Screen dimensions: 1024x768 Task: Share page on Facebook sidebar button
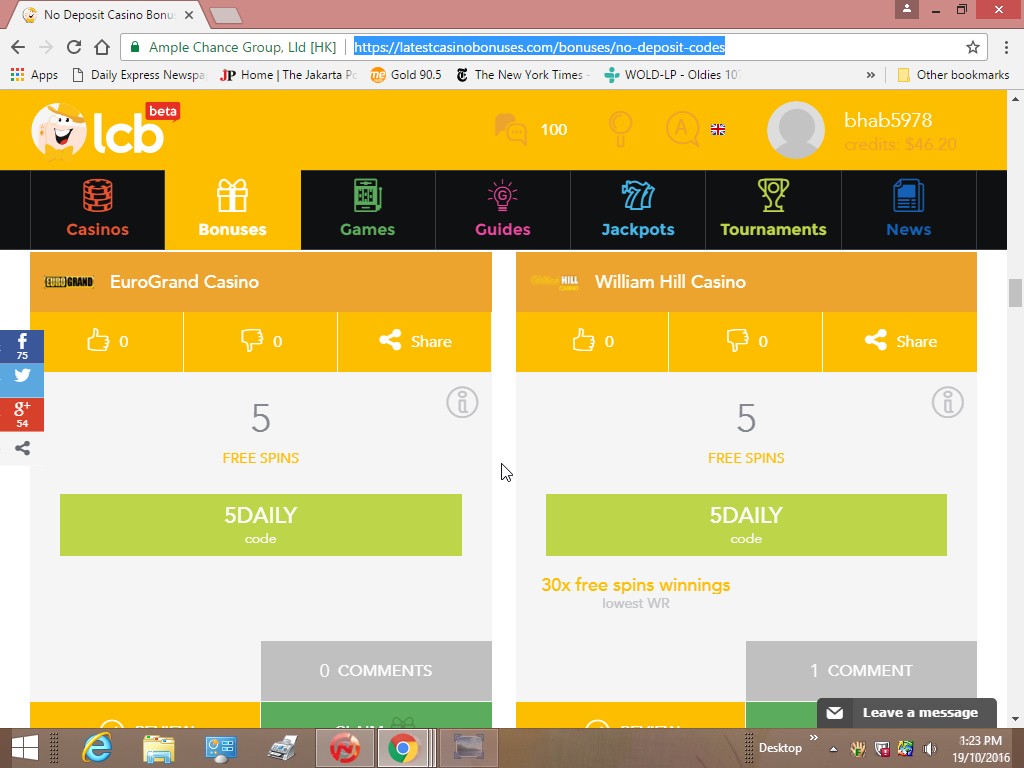pos(22,346)
